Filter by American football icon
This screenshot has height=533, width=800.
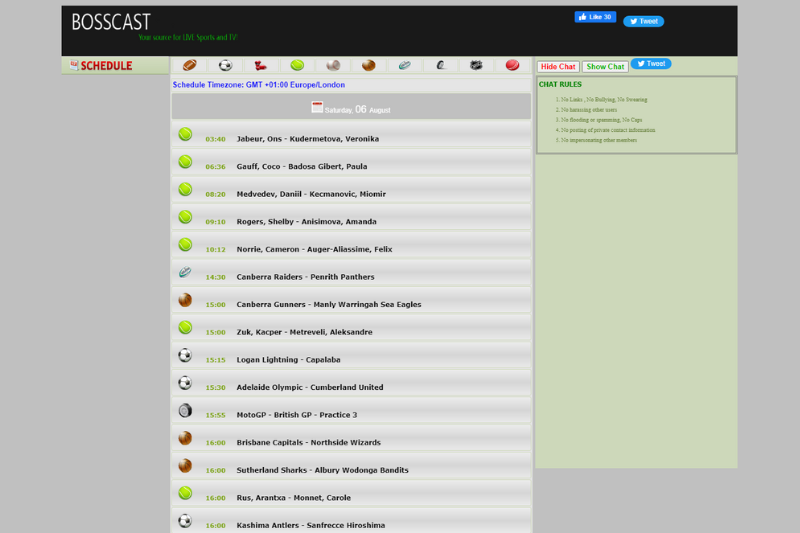190,65
